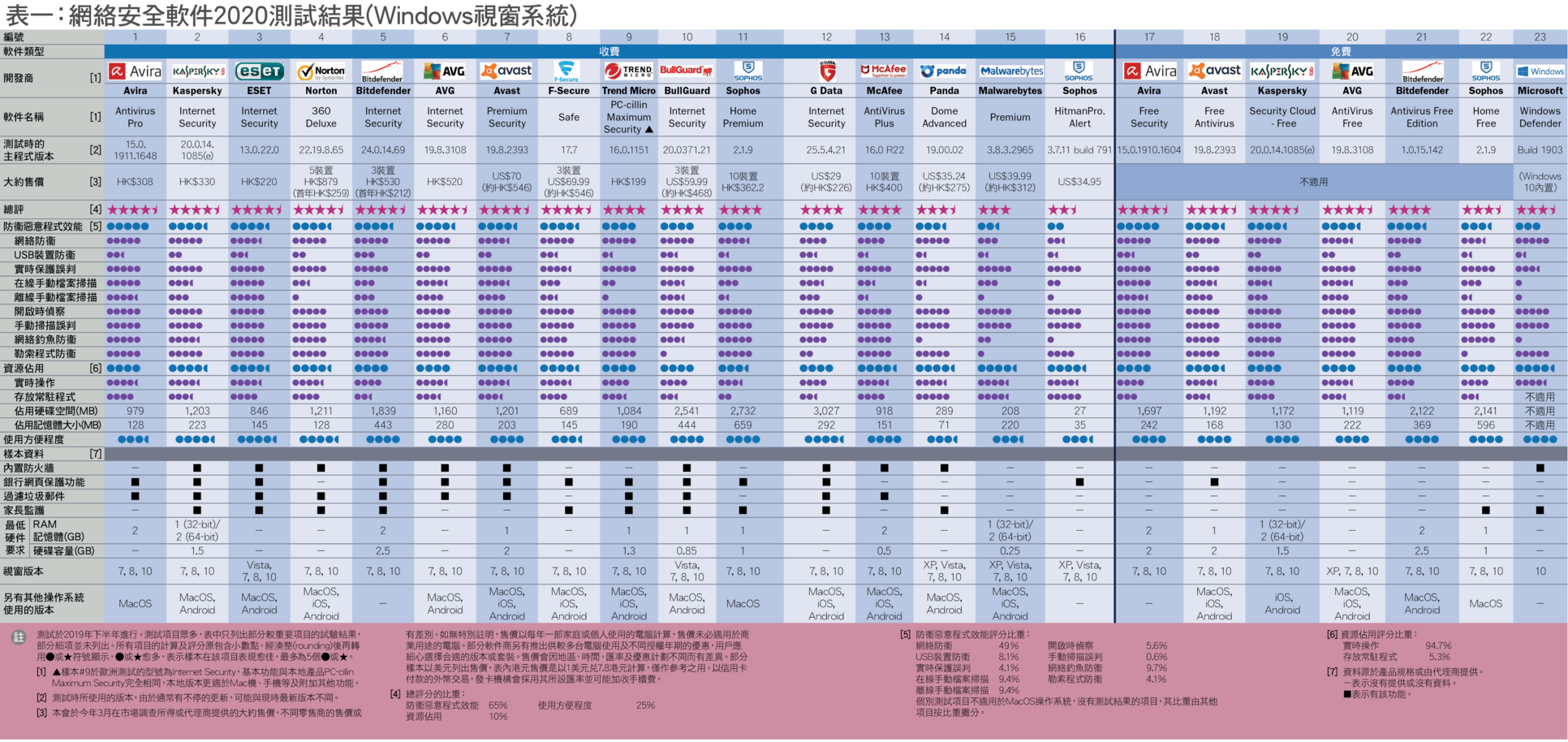Click the '收費' section header
The width and height of the screenshot is (1568, 742).
coord(610,51)
